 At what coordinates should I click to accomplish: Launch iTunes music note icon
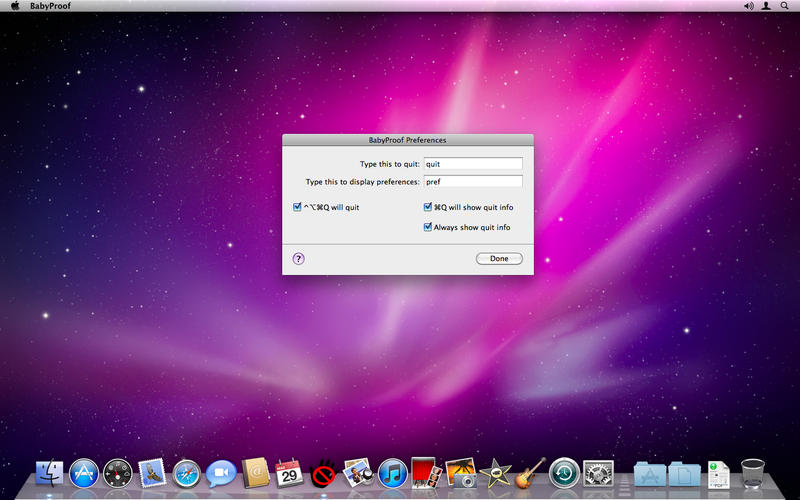click(392, 473)
